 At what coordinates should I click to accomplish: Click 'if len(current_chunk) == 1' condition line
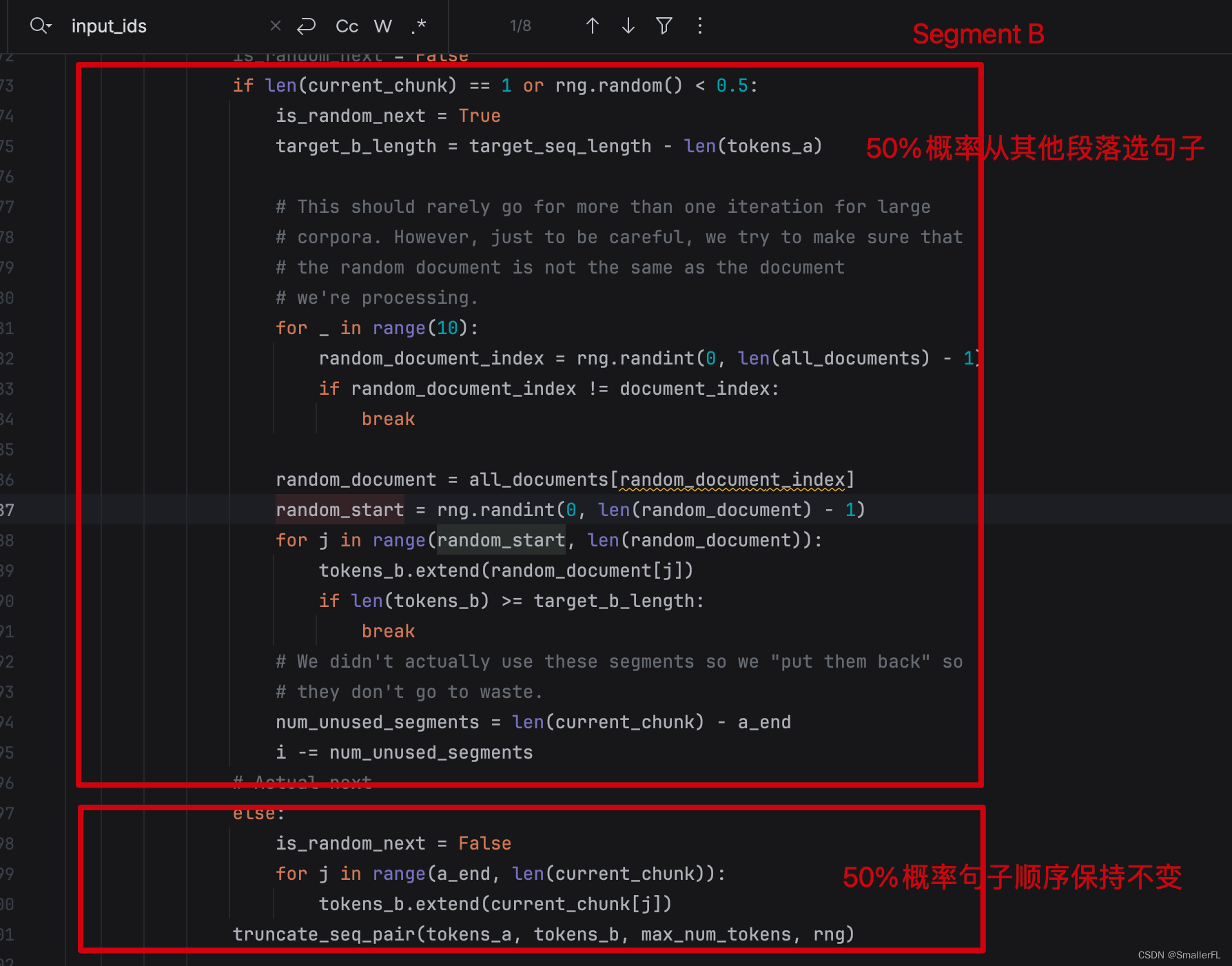[495, 85]
